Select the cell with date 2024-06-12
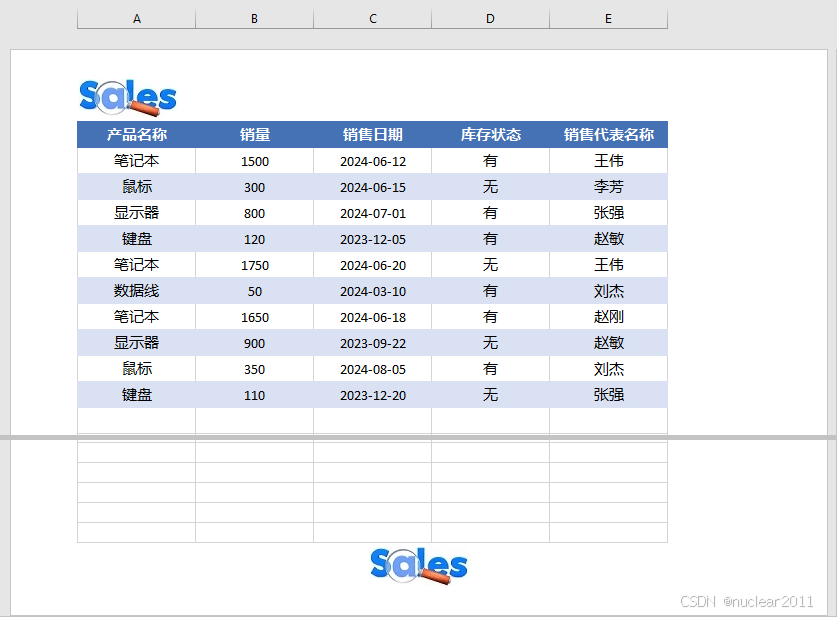837x617 pixels. 373,161
